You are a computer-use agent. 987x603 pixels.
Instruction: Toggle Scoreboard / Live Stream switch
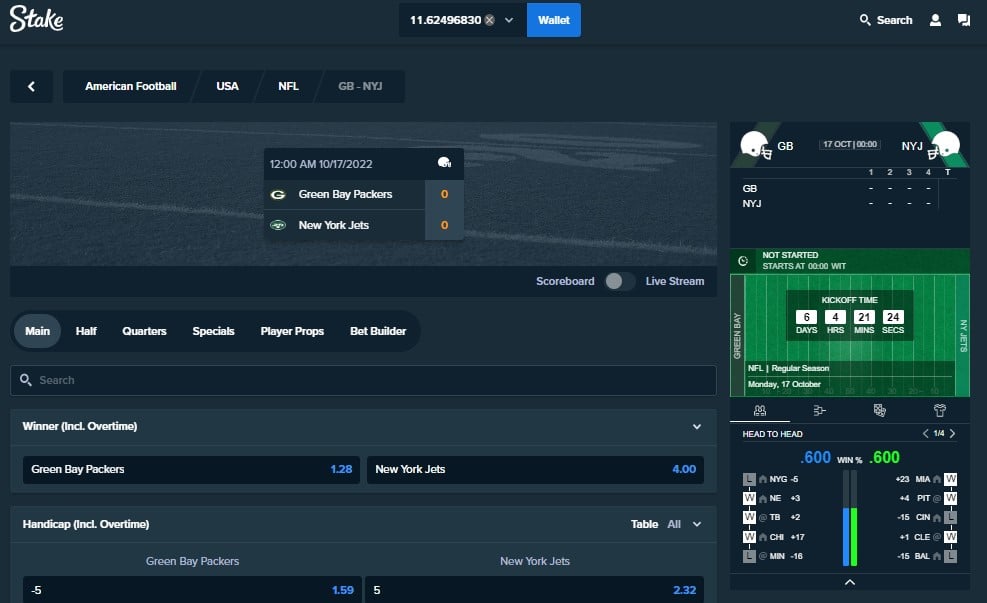[x=619, y=281]
